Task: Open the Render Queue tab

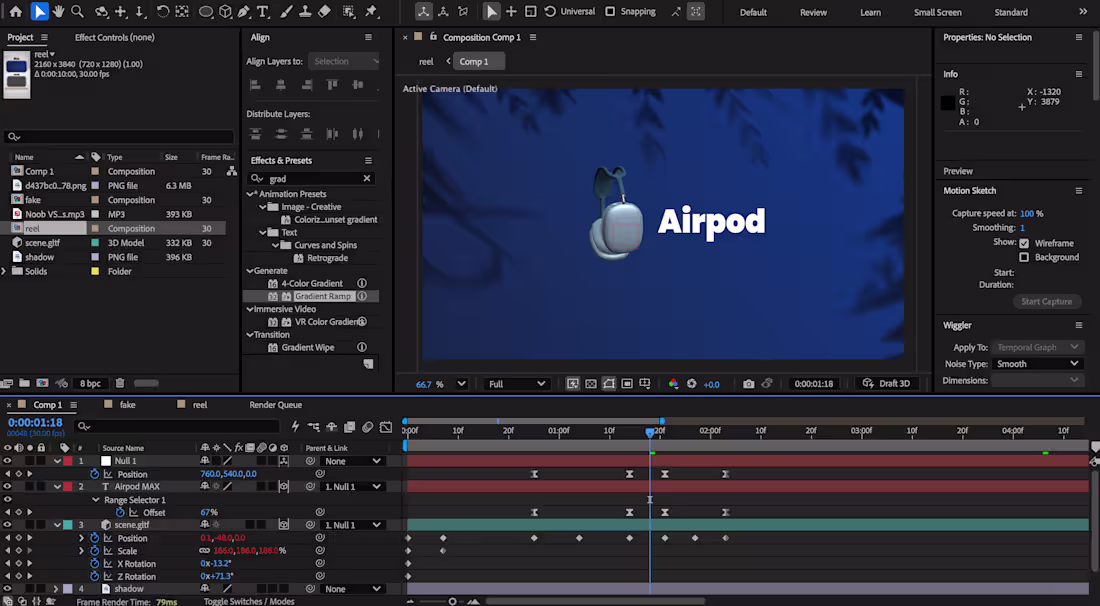Action: click(x=276, y=405)
